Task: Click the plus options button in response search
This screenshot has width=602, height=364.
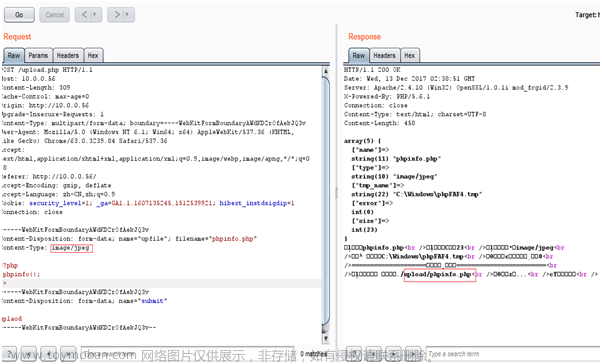Action: pos(393,354)
